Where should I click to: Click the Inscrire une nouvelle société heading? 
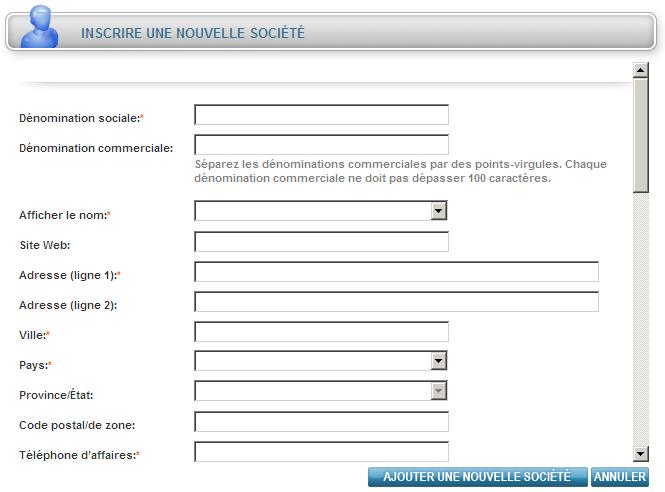click(x=193, y=33)
